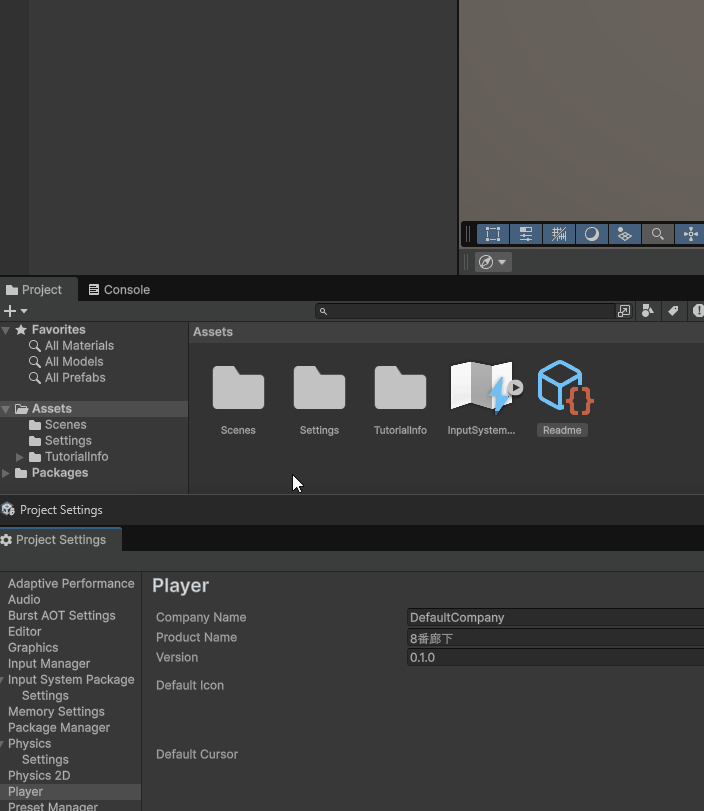This screenshot has width=704, height=811.
Task: Expand the TutorialInfo folder in the tree
Action: 19,457
